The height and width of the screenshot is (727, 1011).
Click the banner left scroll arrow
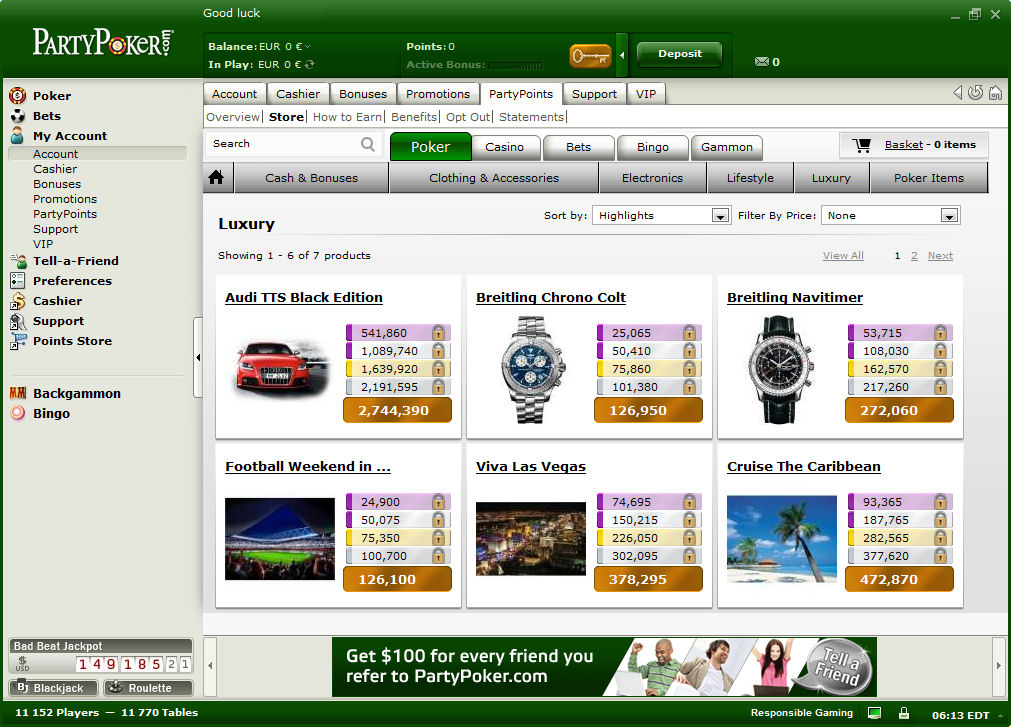[x=210, y=666]
